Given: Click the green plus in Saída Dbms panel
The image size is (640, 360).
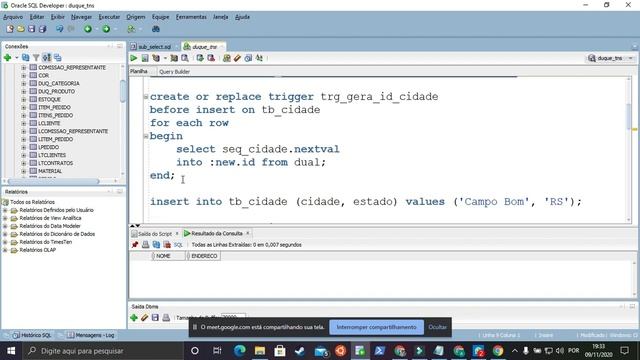Looking at the screenshot, I should (x=134, y=318).
